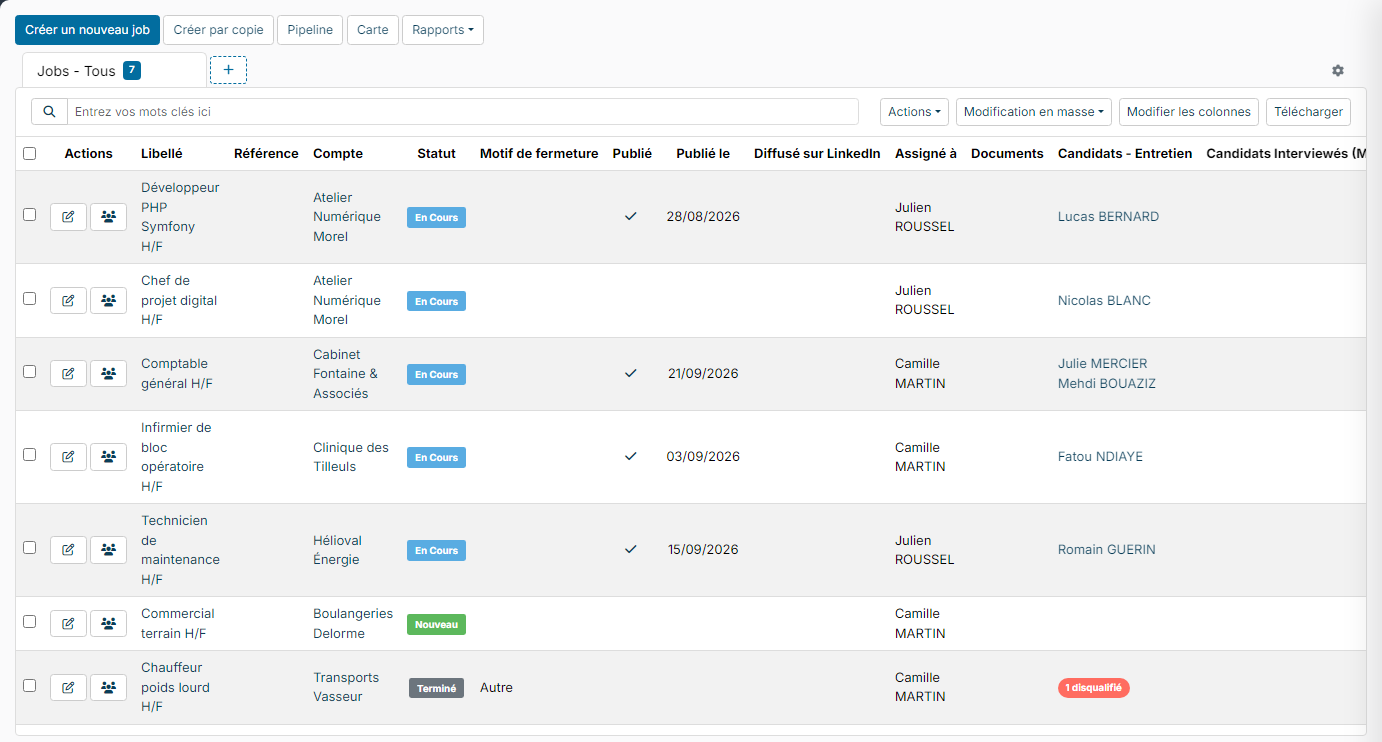Edit the Infirmier de bloc opératoire job
Image resolution: width=1382 pixels, height=742 pixels.
click(x=68, y=456)
